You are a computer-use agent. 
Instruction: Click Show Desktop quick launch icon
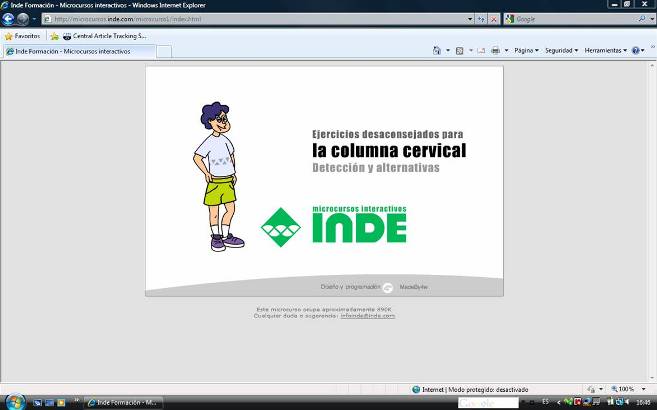38,403
